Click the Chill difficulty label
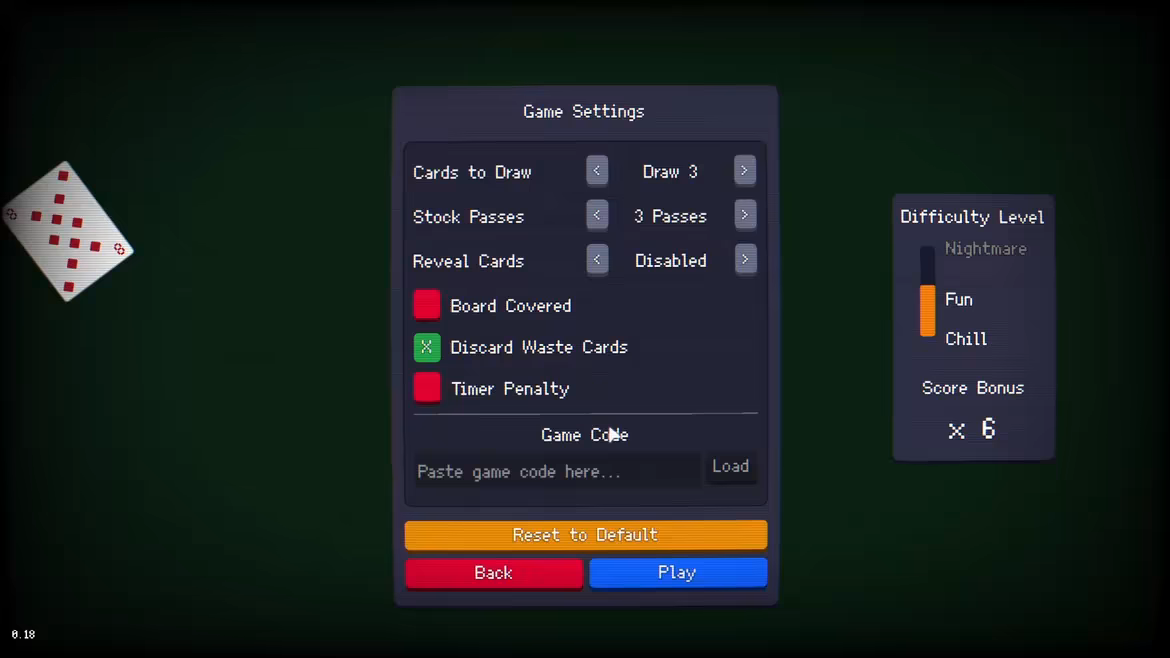This screenshot has height=658, width=1170. 966,339
